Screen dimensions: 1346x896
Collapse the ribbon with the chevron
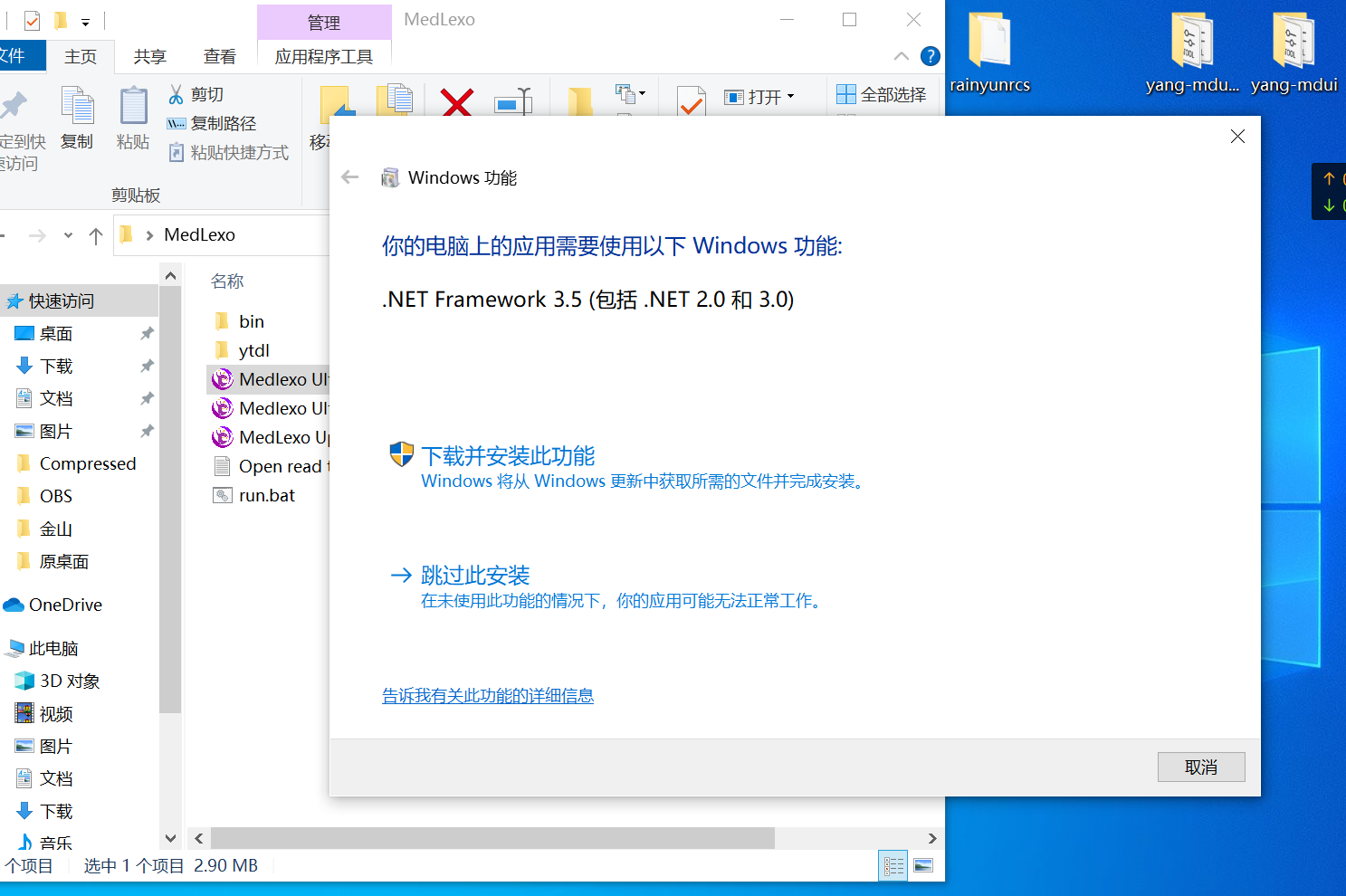[902, 56]
